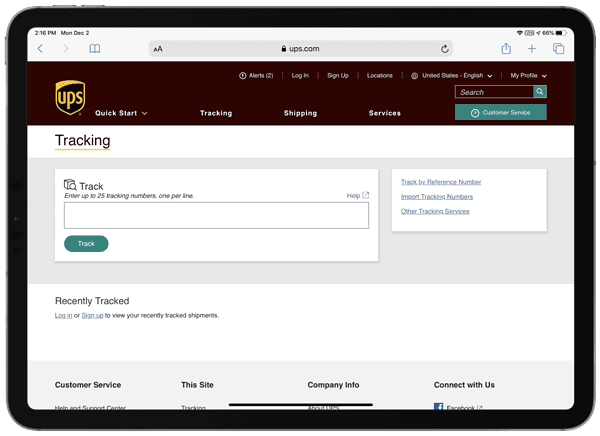Click the Log In header link
The width and height of the screenshot is (600, 436).
[300, 75]
